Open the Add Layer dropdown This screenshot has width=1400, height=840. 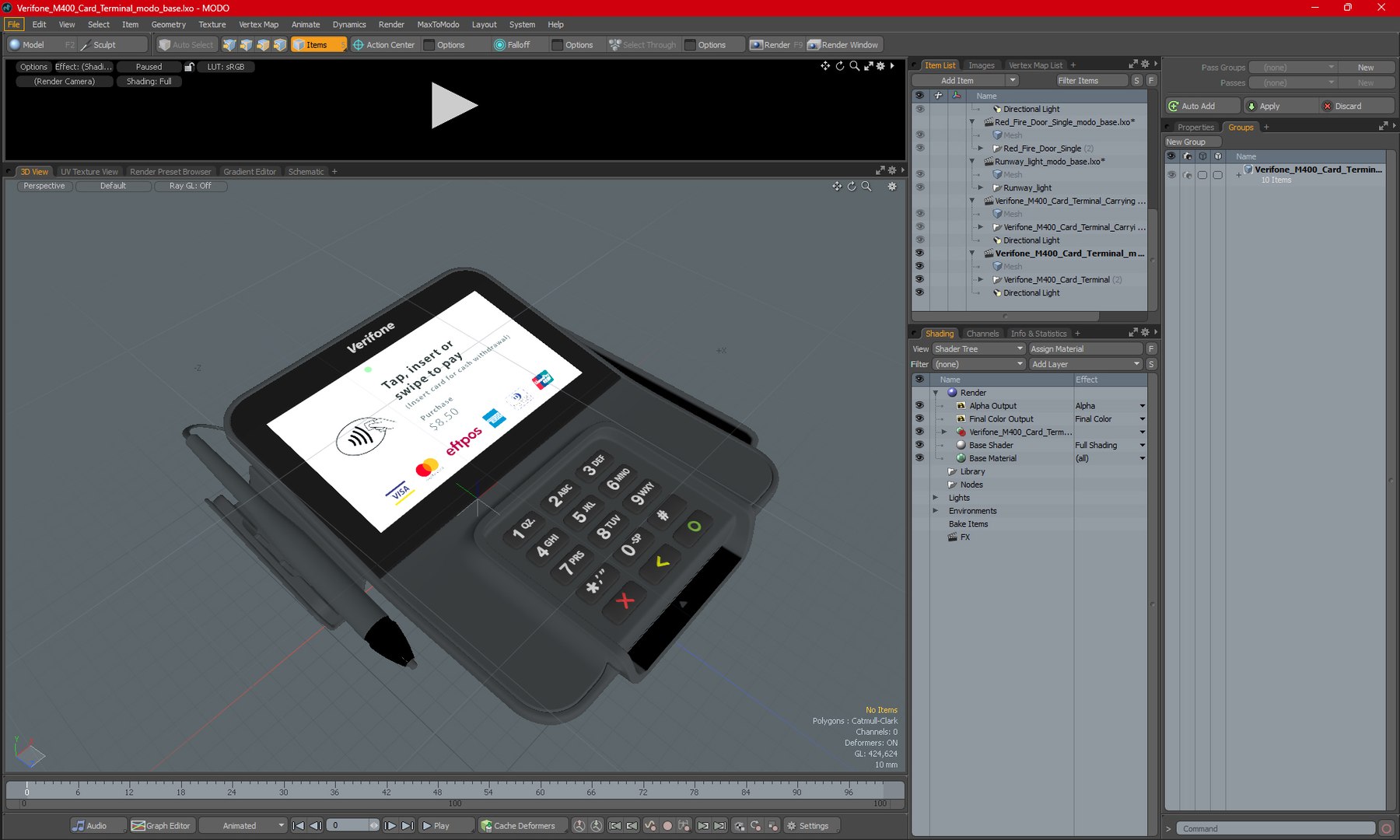point(1085,364)
